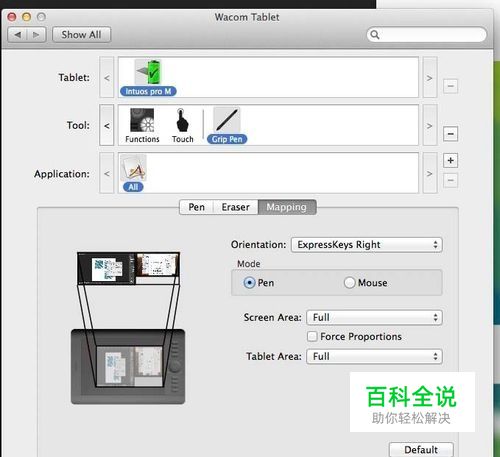This screenshot has width=500, height=457.
Task: Choose Pen mode radio button
Action: click(x=249, y=283)
